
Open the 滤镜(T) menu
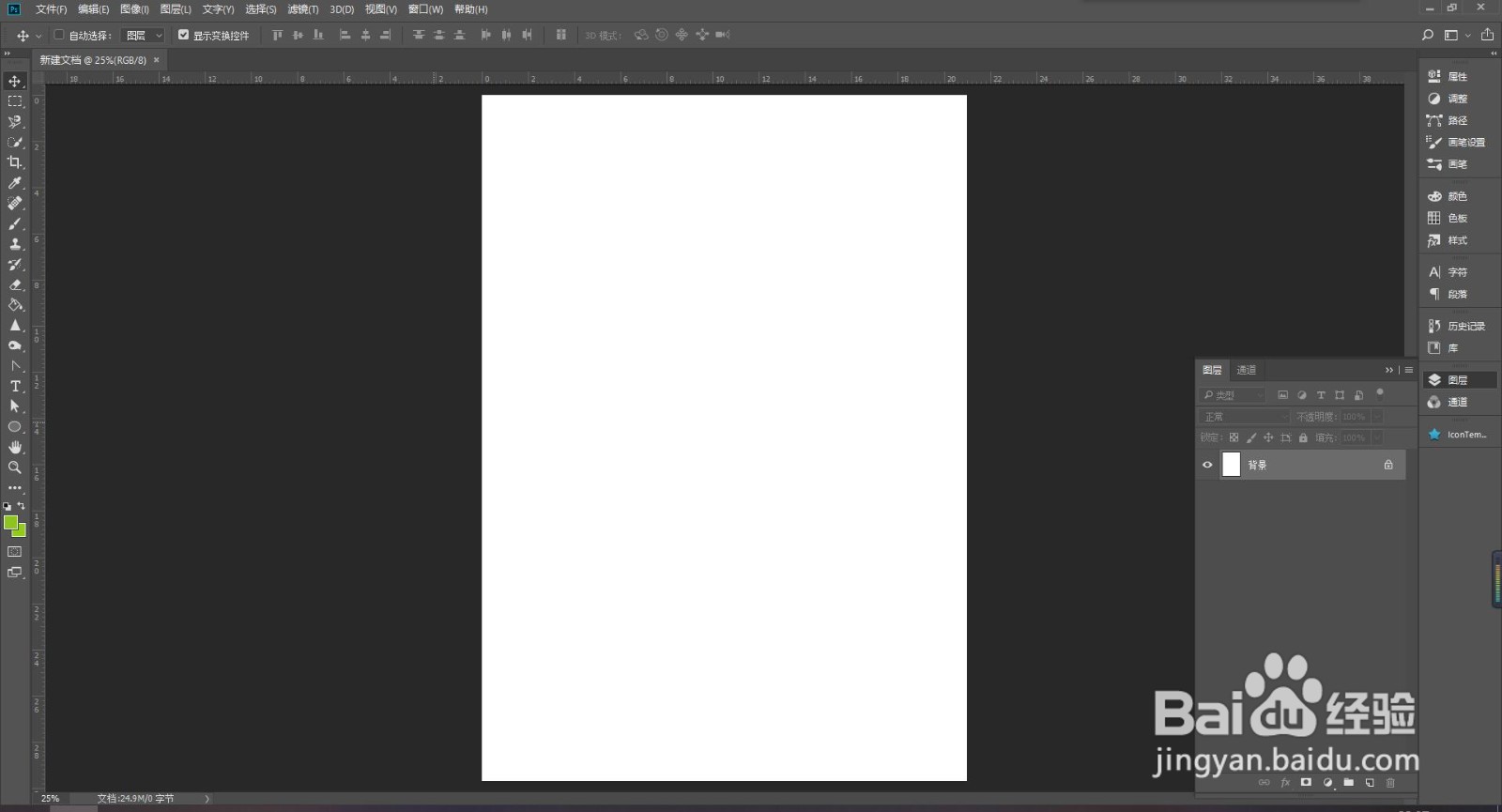click(303, 9)
